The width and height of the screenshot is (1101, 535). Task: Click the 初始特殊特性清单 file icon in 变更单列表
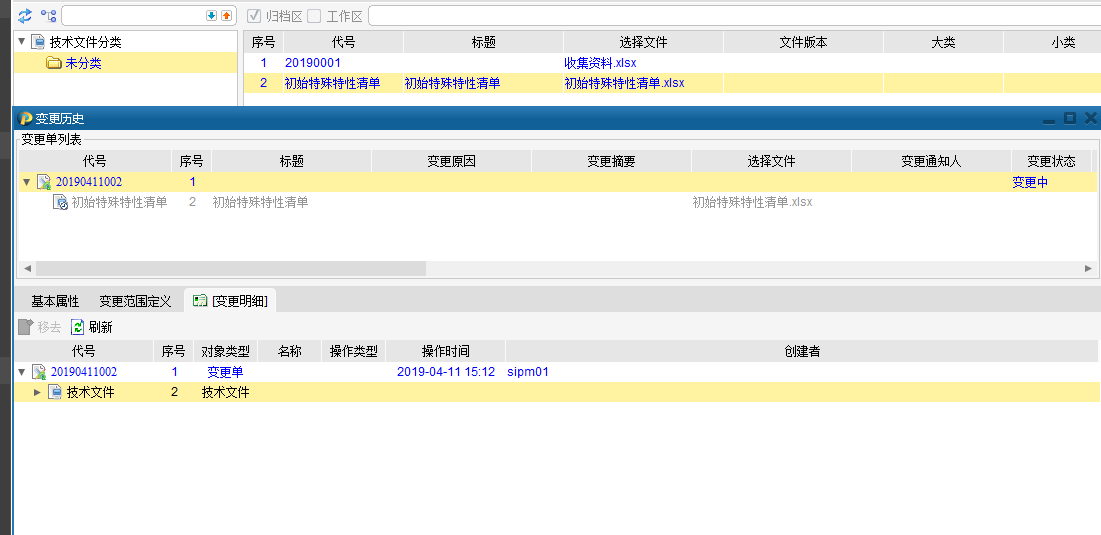click(61, 203)
